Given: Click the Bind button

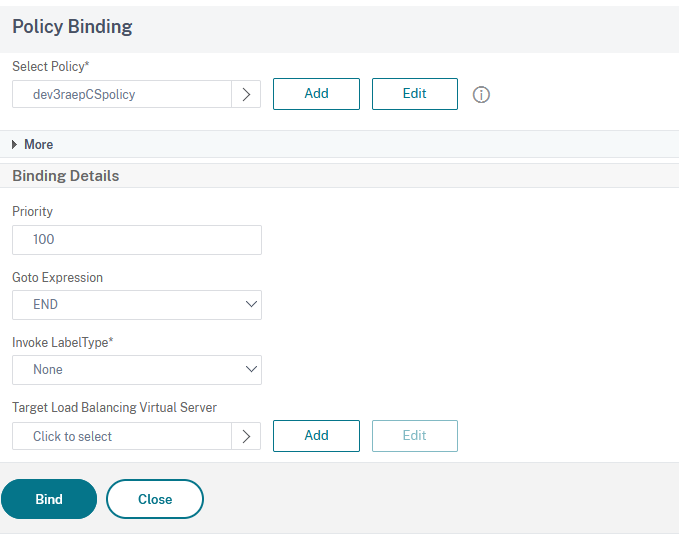Looking at the screenshot, I should (x=49, y=499).
